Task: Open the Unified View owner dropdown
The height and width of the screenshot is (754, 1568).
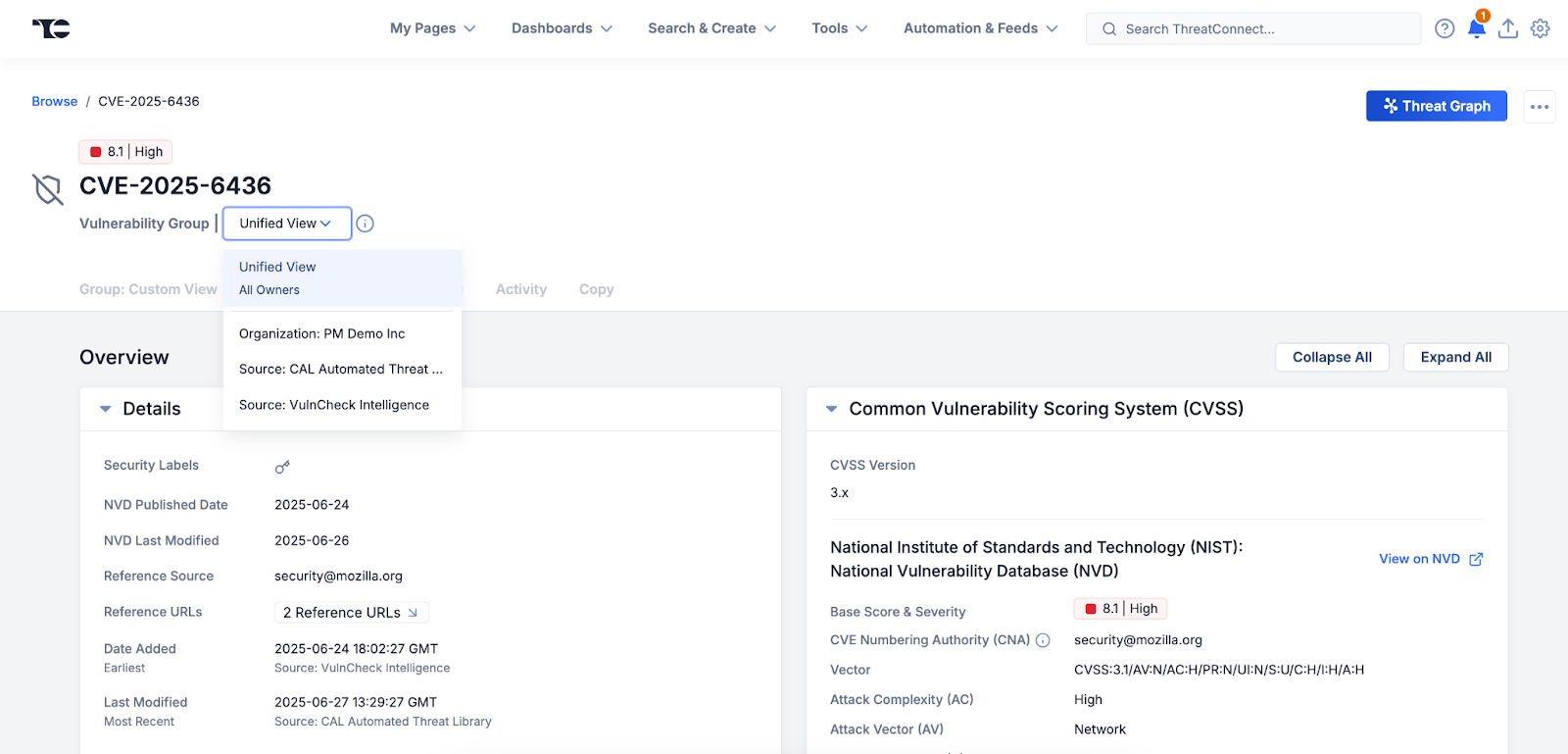Action: coord(286,224)
